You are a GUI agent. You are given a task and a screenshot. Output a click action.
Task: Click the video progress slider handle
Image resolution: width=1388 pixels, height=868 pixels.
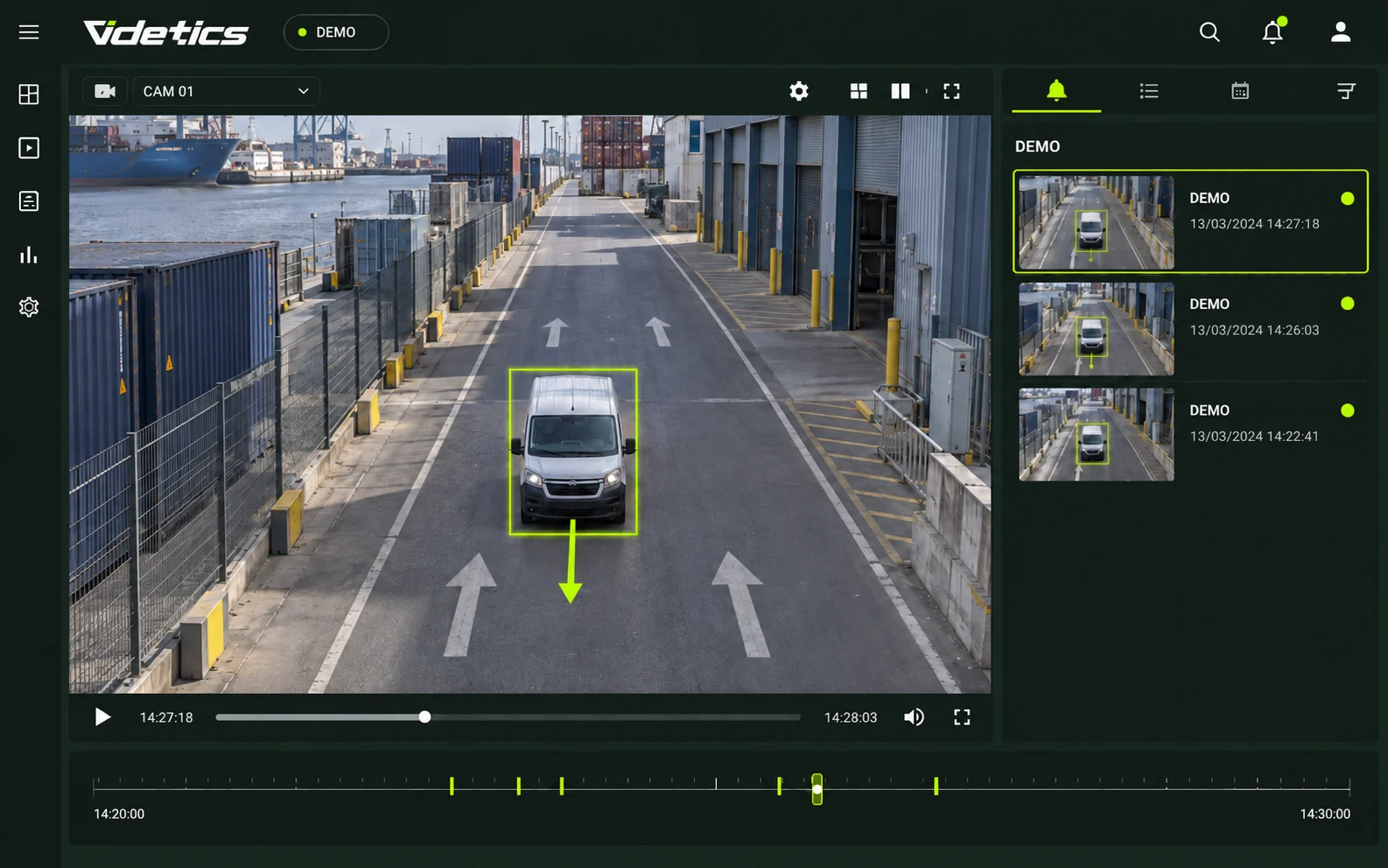tap(424, 717)
